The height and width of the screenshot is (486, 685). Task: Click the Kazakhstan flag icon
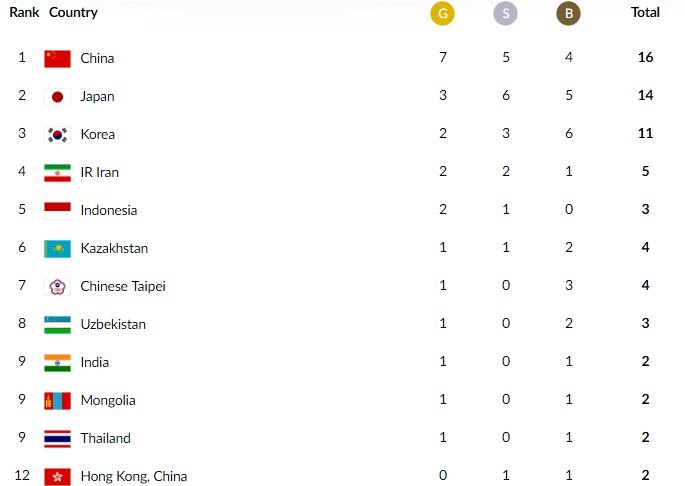click(x=57, y=248)
